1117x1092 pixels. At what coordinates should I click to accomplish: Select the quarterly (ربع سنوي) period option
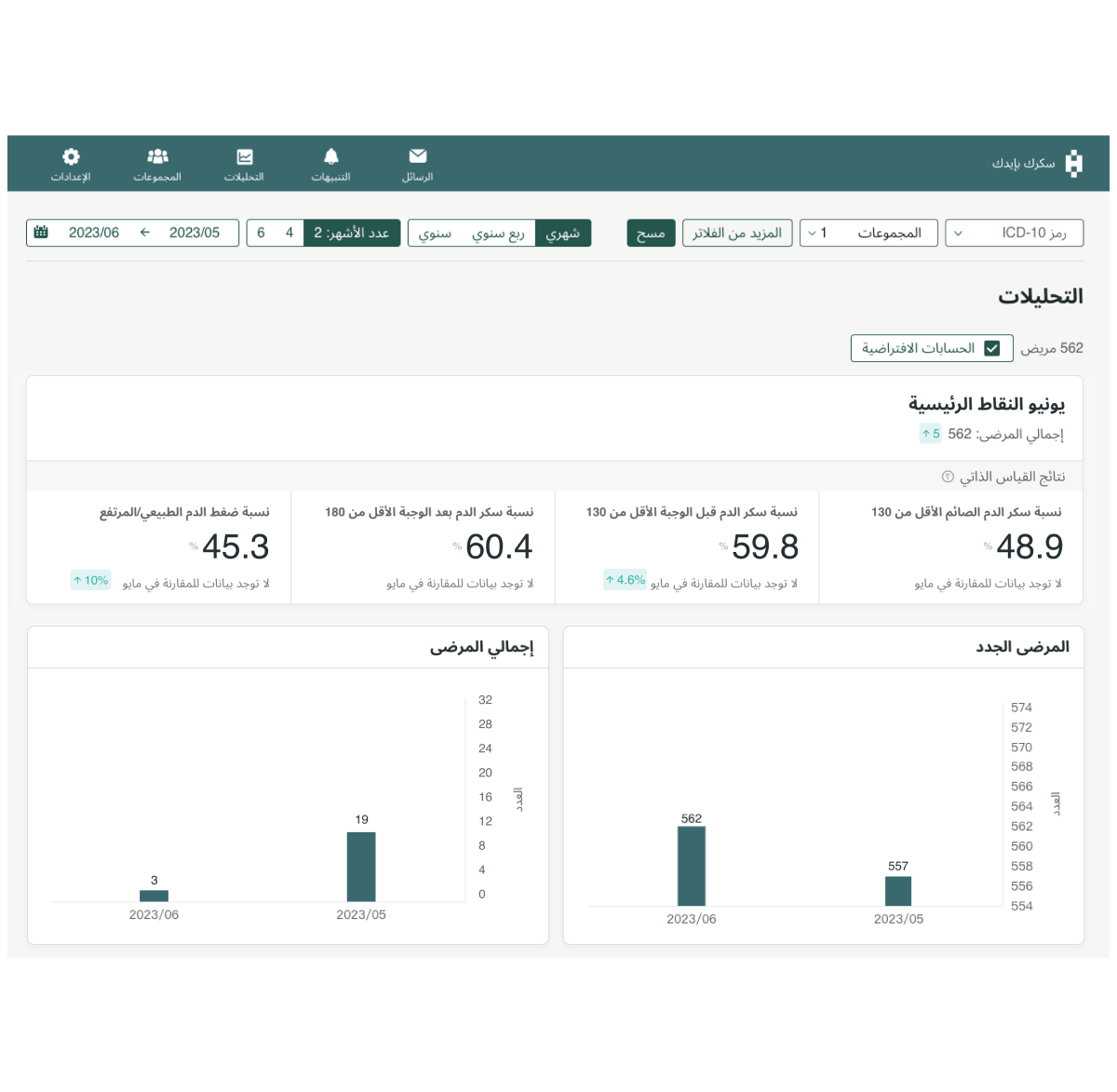(498, 233)
